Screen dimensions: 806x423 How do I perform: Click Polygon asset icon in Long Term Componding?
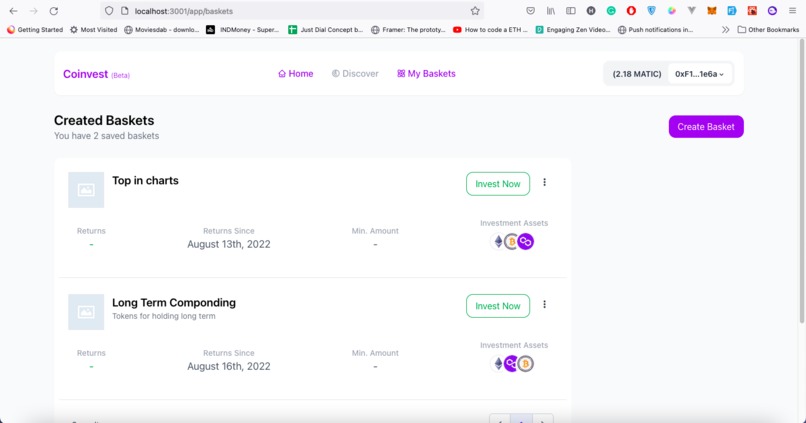(511, 363)
